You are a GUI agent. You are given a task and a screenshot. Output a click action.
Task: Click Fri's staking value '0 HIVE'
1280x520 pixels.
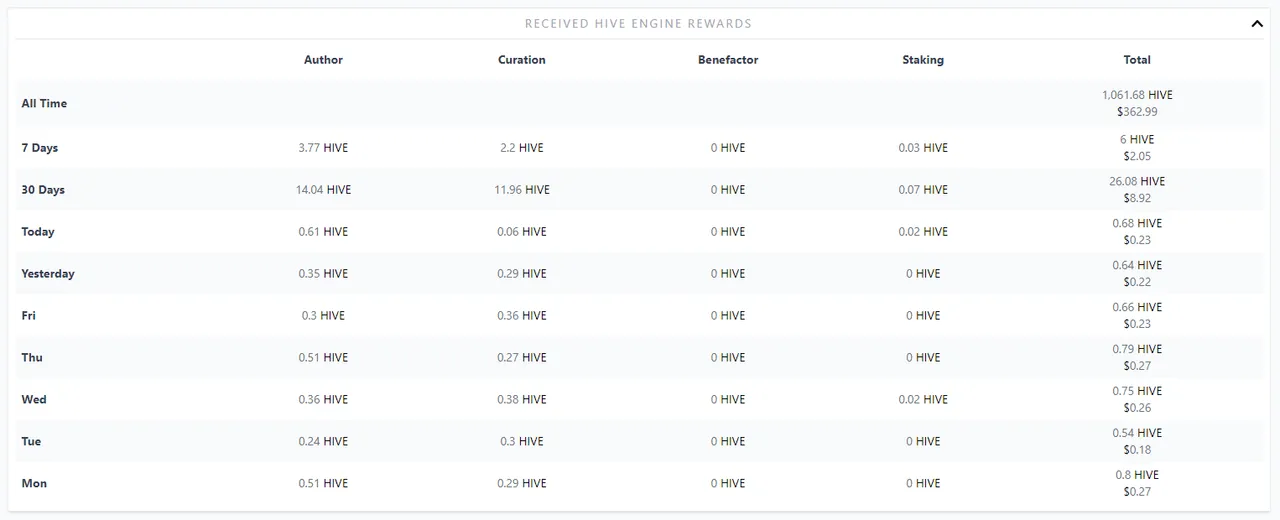923,316
